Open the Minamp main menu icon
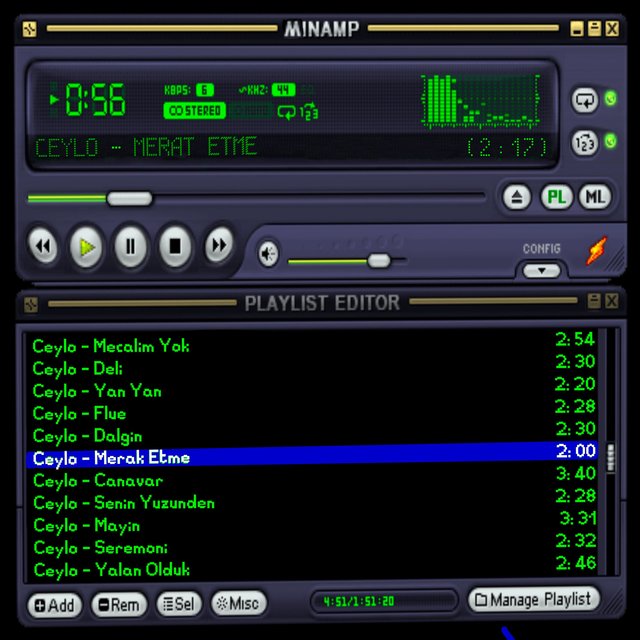Screen dimensions: 640x640 point(29,29)
